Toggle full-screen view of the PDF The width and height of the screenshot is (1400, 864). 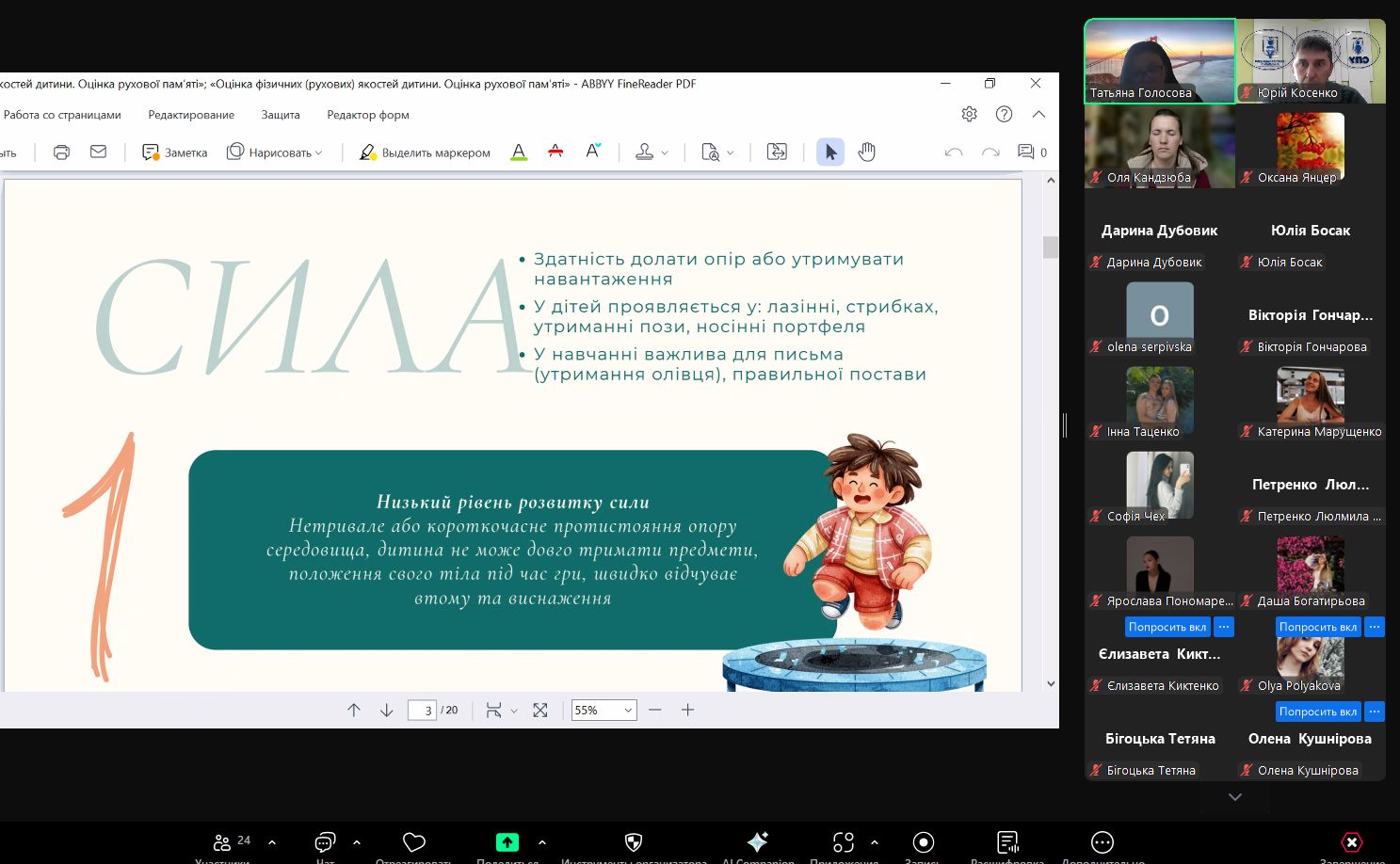[540, 711]
